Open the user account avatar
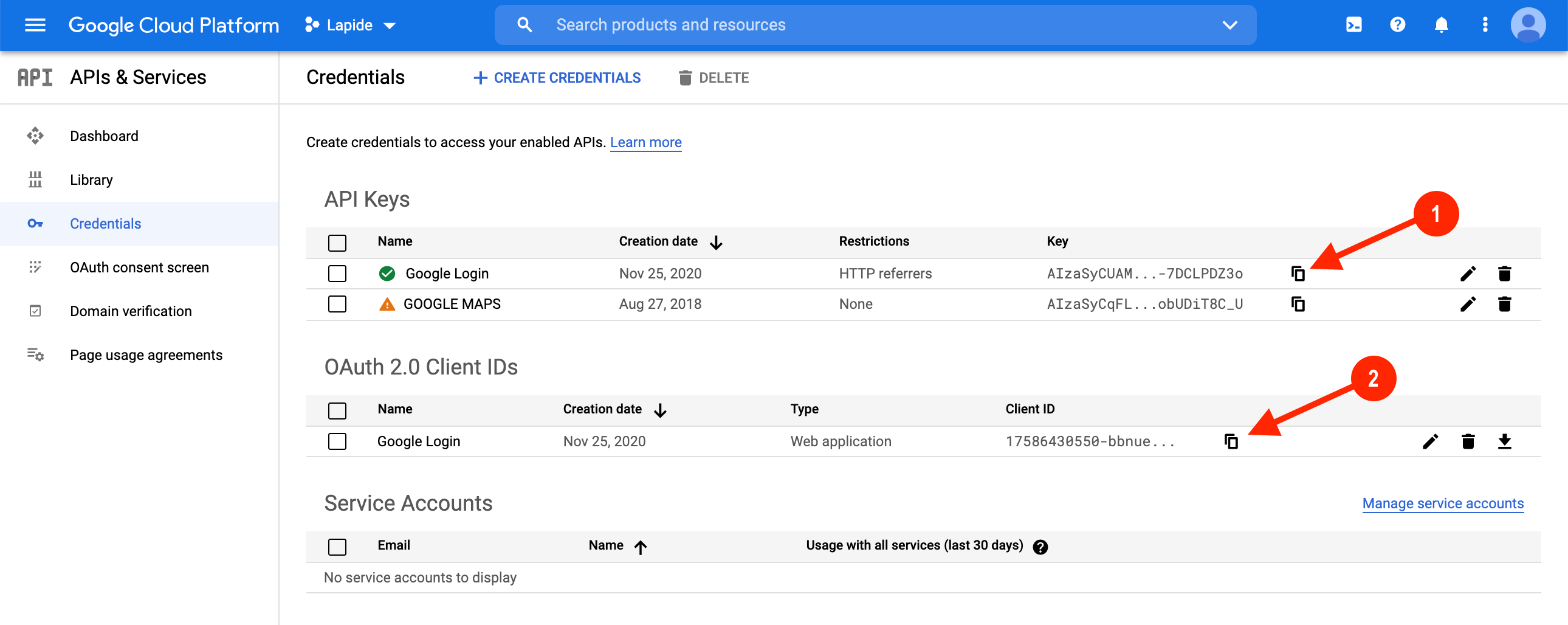Image resolution: width=1568 pixels, height=625 pixels. point(1527,25)
